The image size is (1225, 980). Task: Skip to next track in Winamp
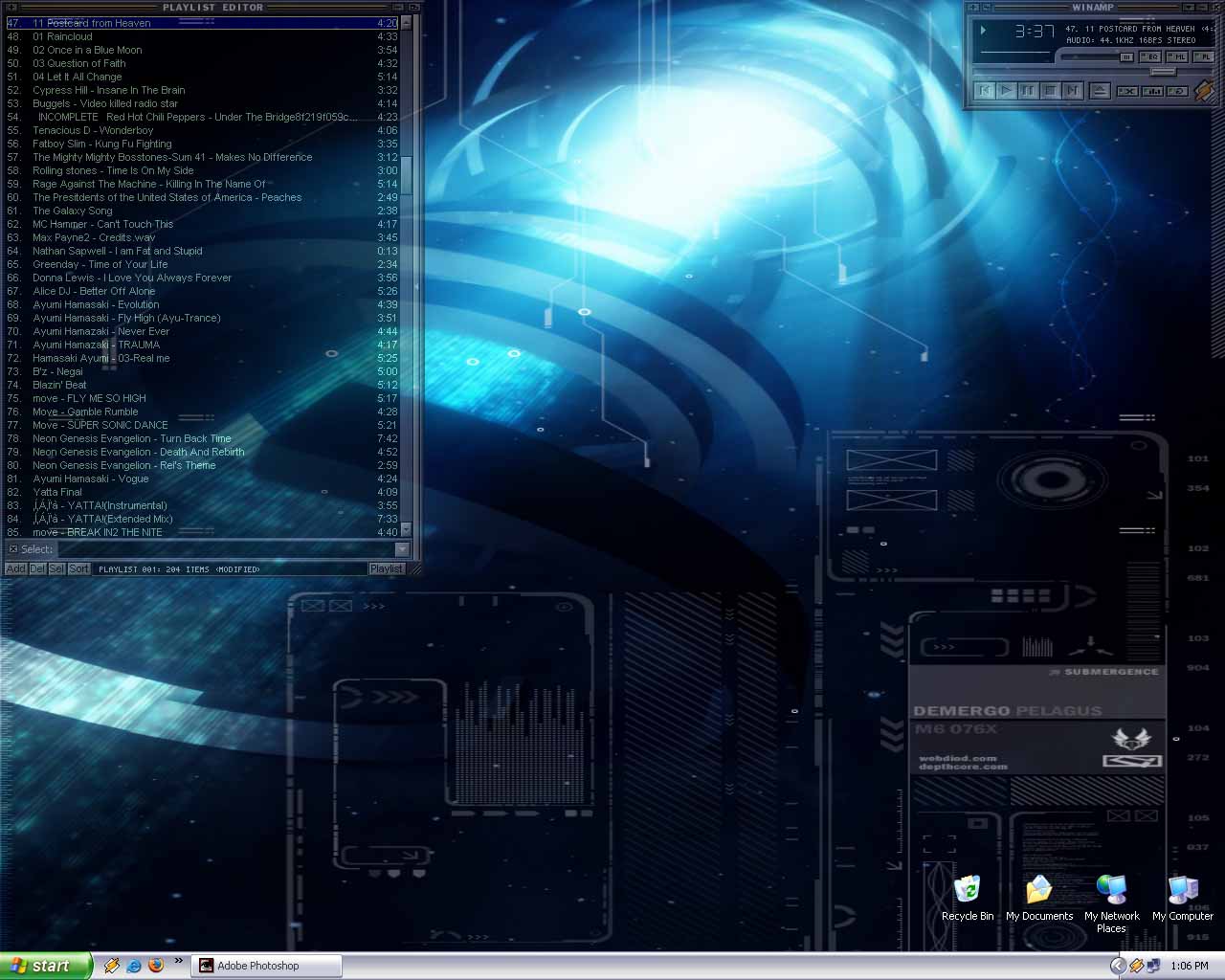click(1072, 91)
